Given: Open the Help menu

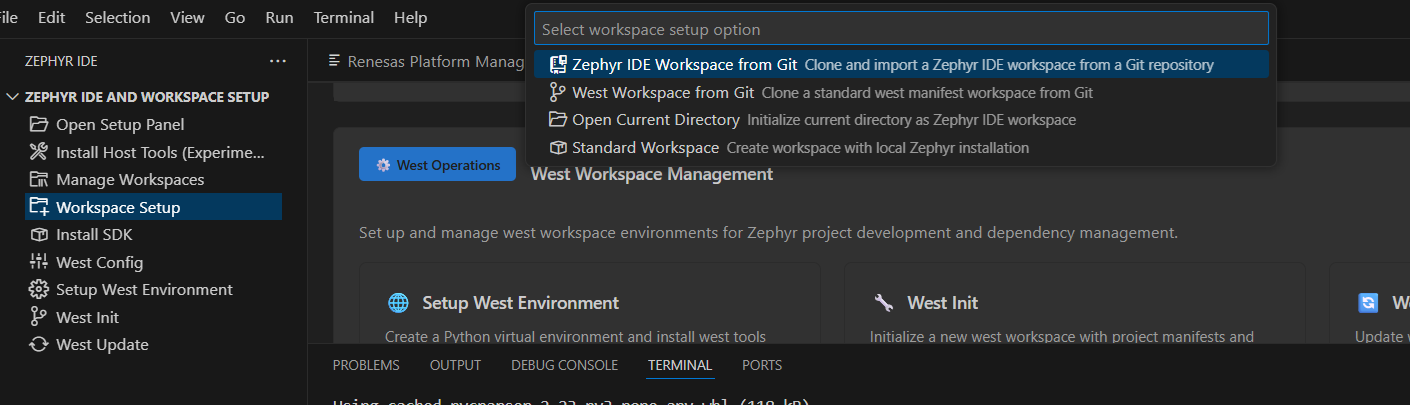Looking at the screenshot, I should point(410,18).
